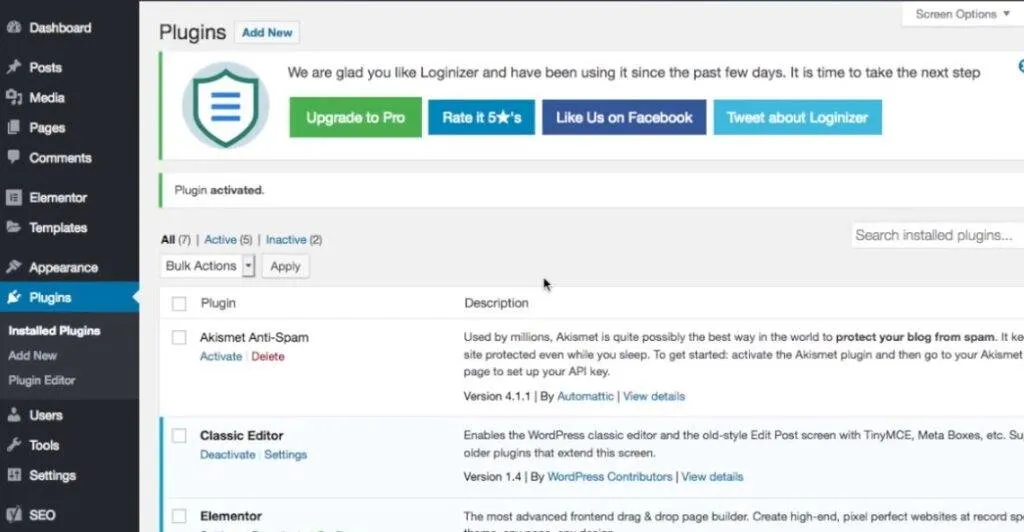Filter plugins by Inactive
1024x532 pixels.
pyautogui.click(x=286, y=240)
